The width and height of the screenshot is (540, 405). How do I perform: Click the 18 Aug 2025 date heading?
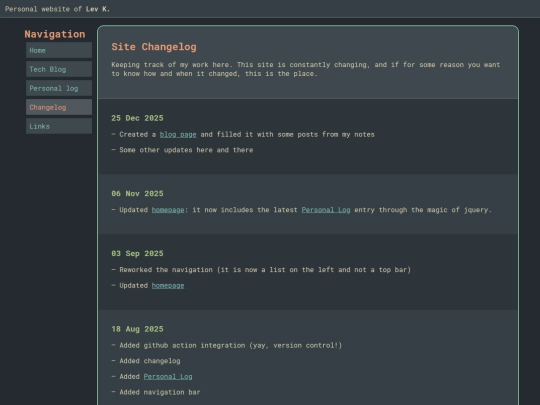pos(137,329)
